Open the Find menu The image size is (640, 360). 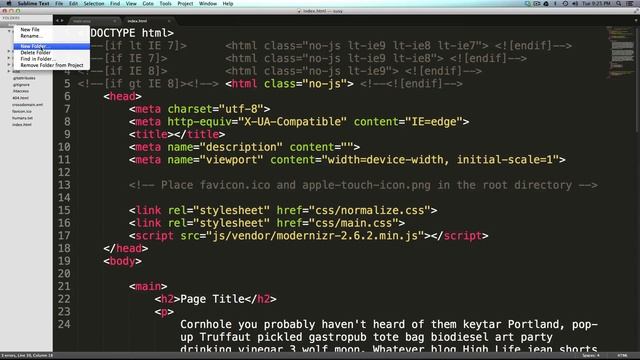115,4
